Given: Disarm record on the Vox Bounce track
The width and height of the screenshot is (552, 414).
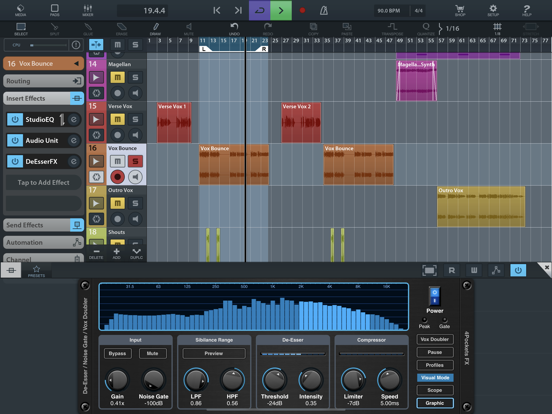Looking at the screenshot, I should 117,177.
